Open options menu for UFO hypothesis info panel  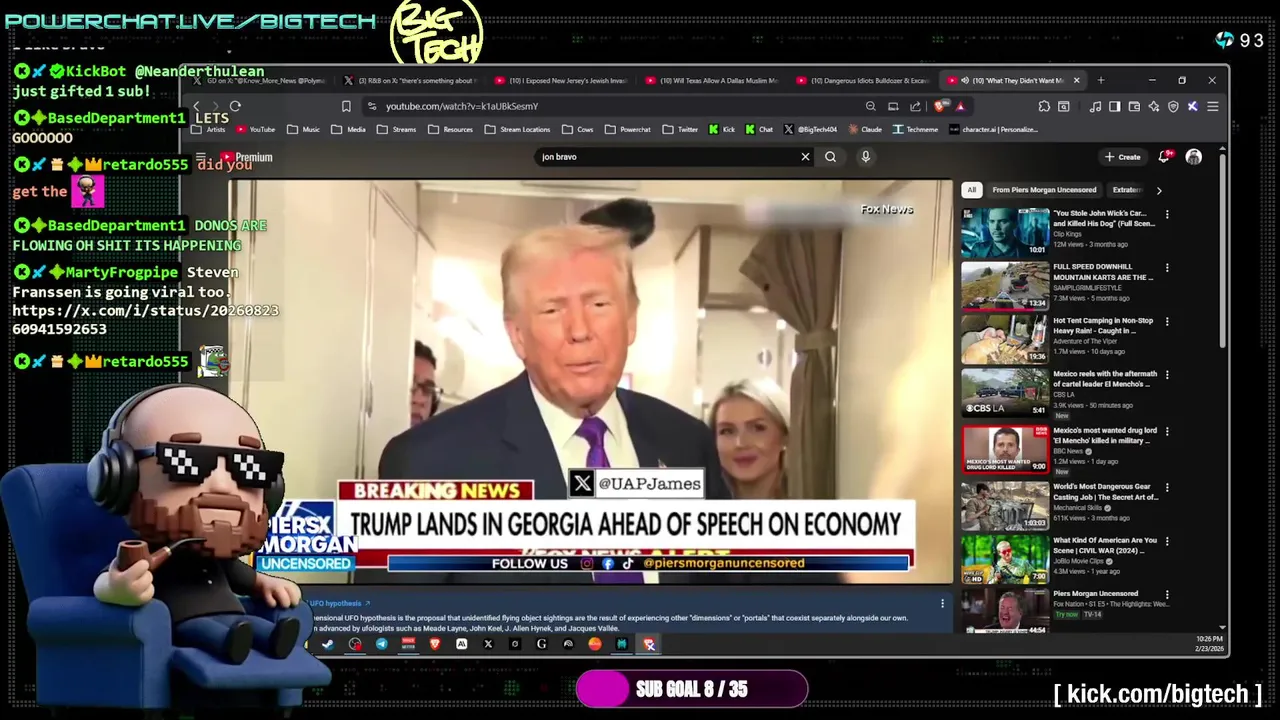click(942, 604)
